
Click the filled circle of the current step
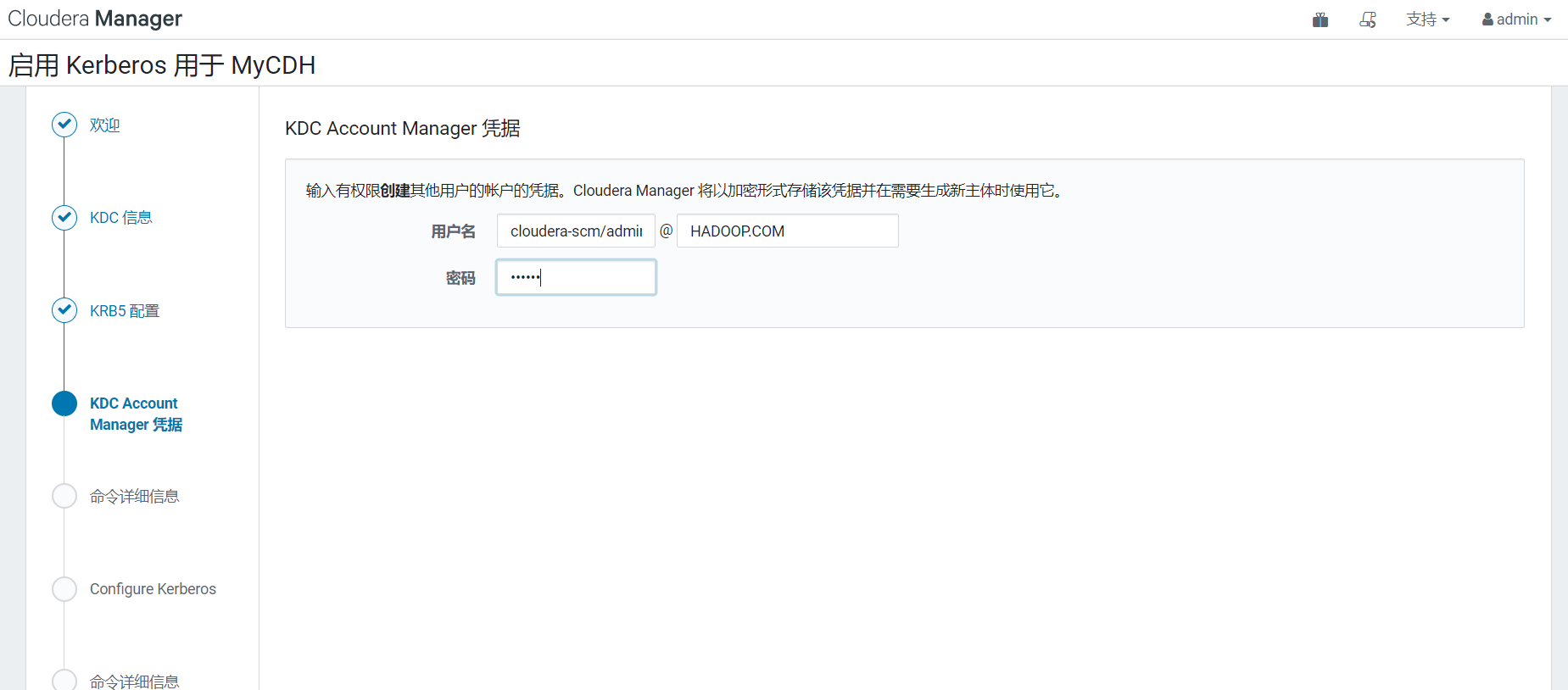(64, 403)
